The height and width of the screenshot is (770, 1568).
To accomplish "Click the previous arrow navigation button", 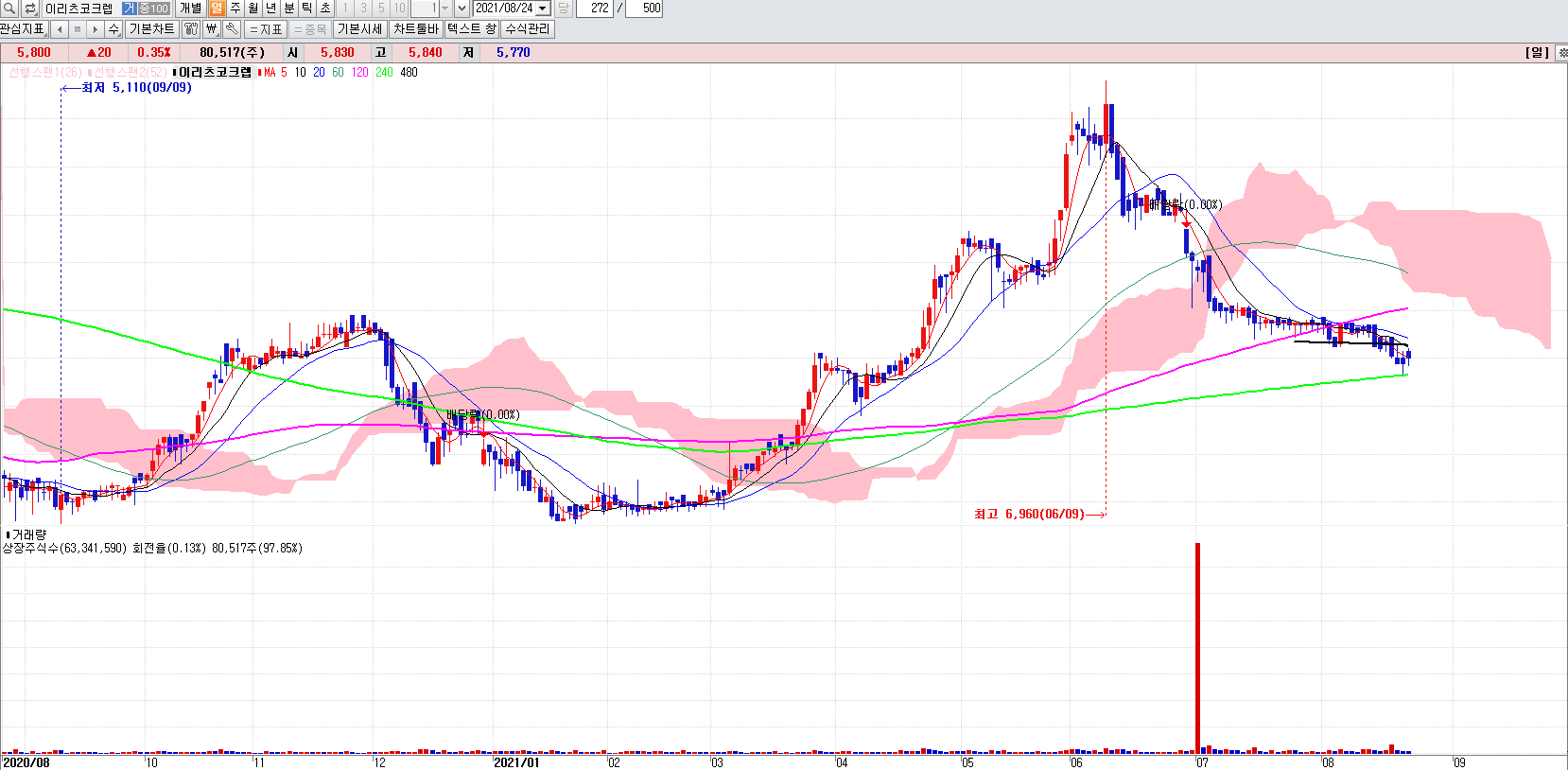I will coord(60,29).
